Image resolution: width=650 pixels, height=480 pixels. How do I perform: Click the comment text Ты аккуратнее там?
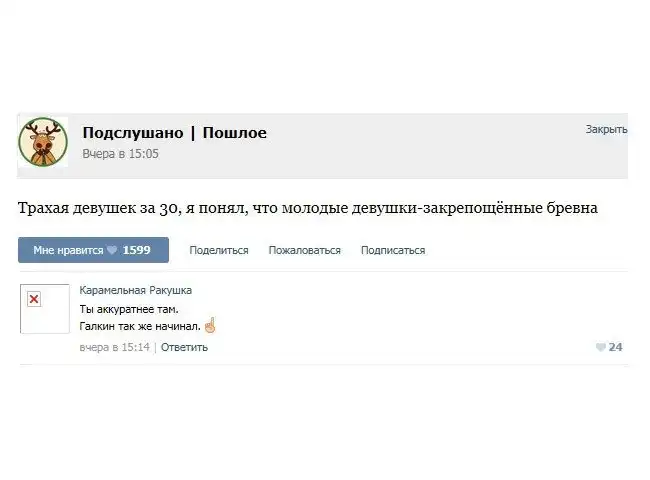(129, 309)
